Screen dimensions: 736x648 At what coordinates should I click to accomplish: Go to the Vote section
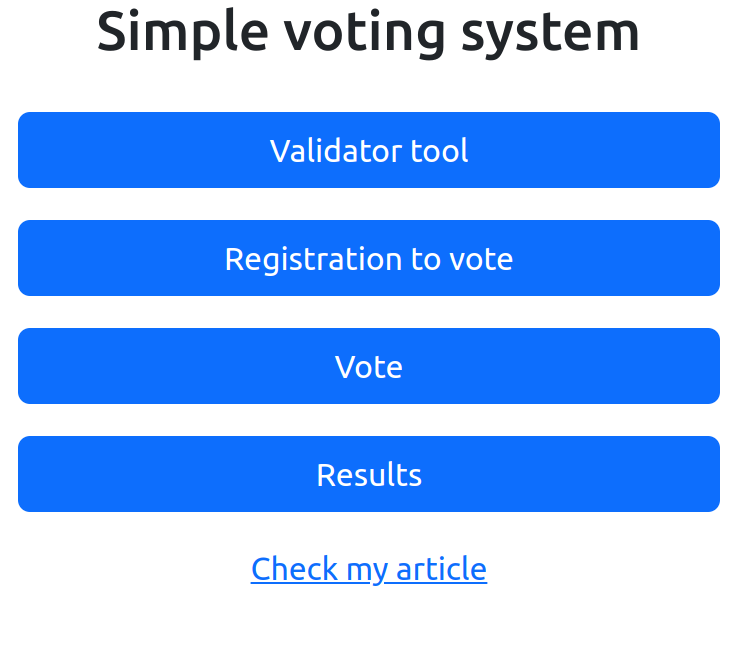click(368, 366)
